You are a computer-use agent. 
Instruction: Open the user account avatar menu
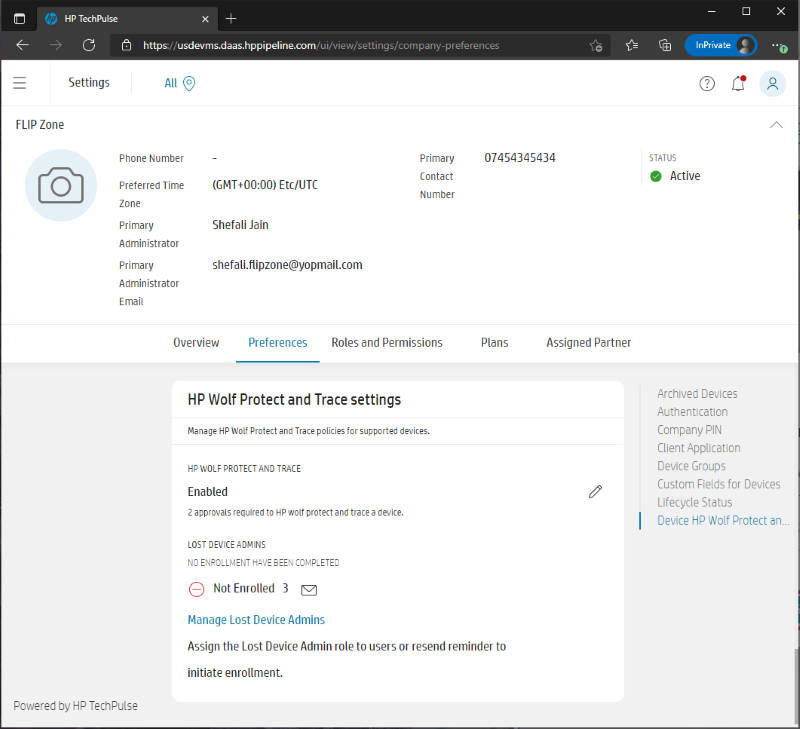pyautogui.click(x=772, y=83)
